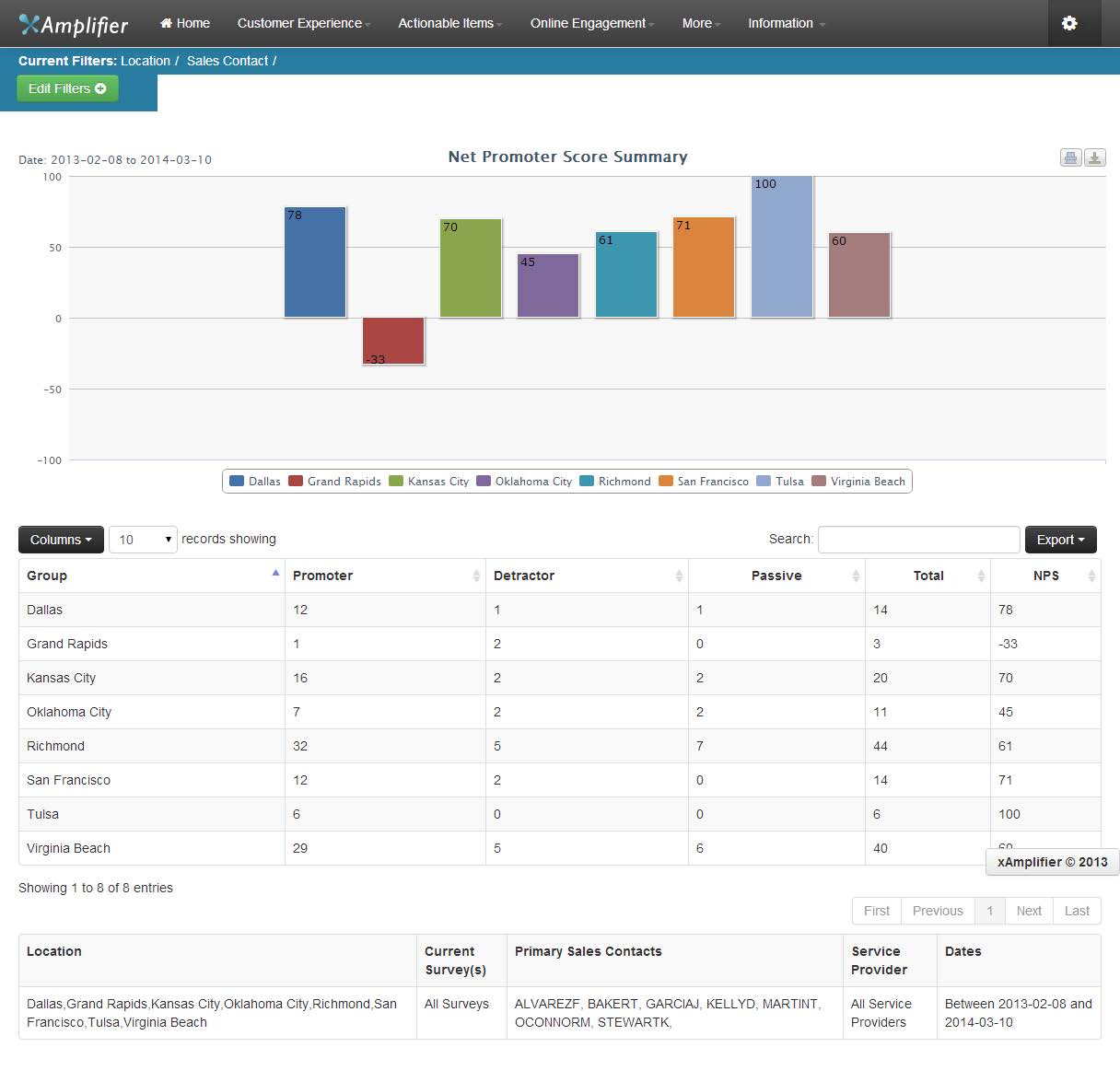The image size is (1120, 1082).
Task: Go to Previous page of table
Action: [938, 911]
